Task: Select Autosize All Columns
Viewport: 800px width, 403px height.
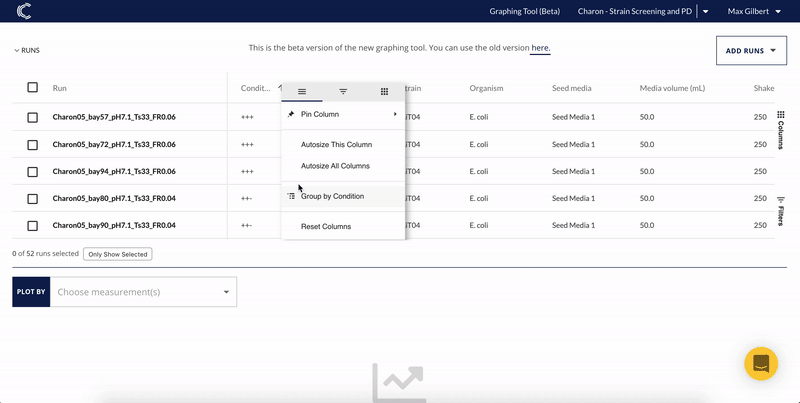Action: (335, 165)
